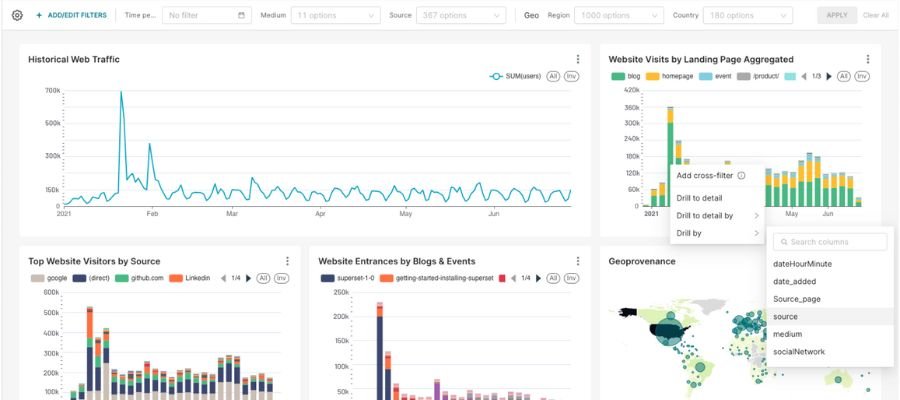Toggle /product/ legend item
The height and width of the screenshot is (400, 900).
(x=758, y=76)
